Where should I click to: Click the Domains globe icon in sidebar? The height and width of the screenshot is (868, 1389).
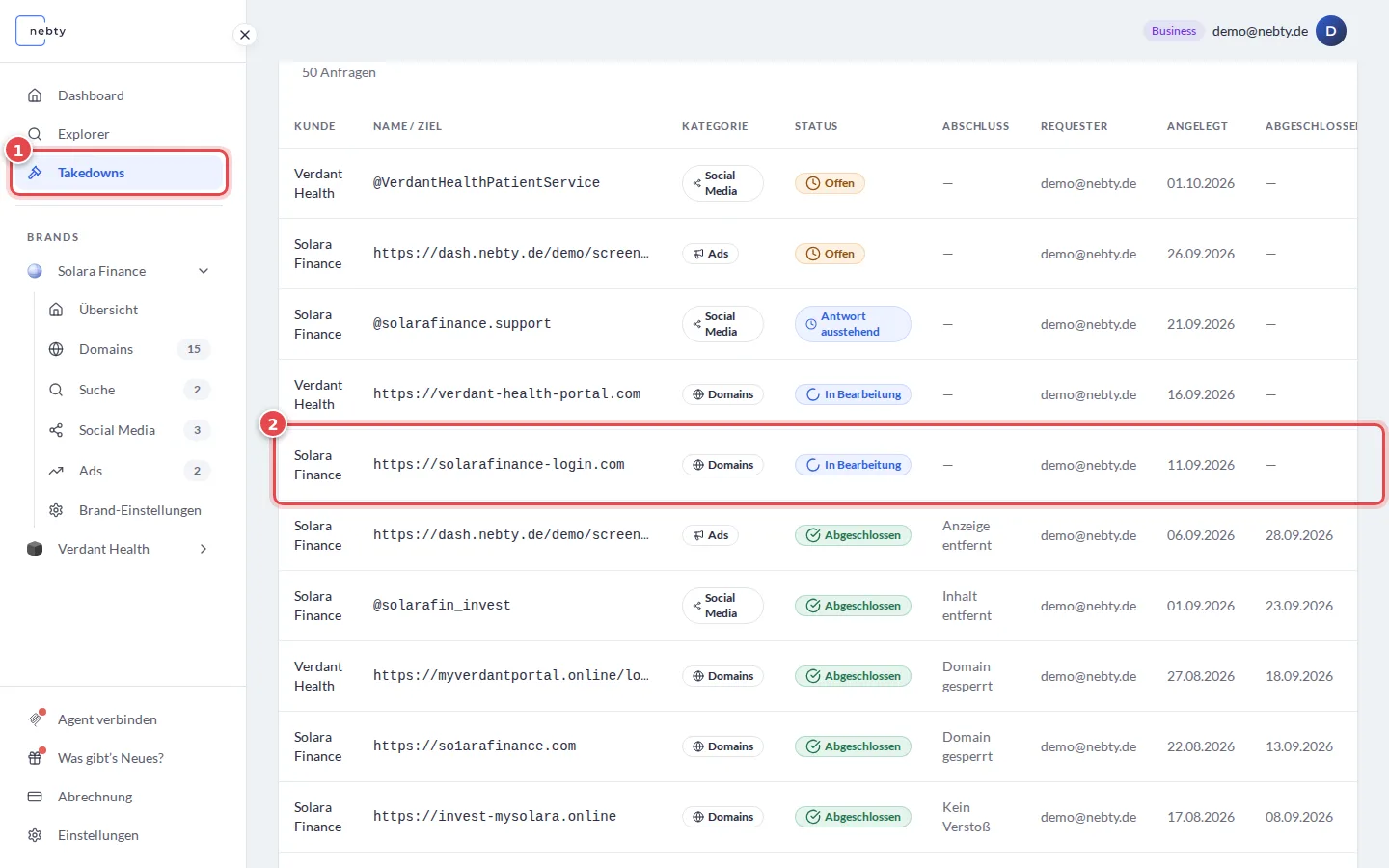56,349
